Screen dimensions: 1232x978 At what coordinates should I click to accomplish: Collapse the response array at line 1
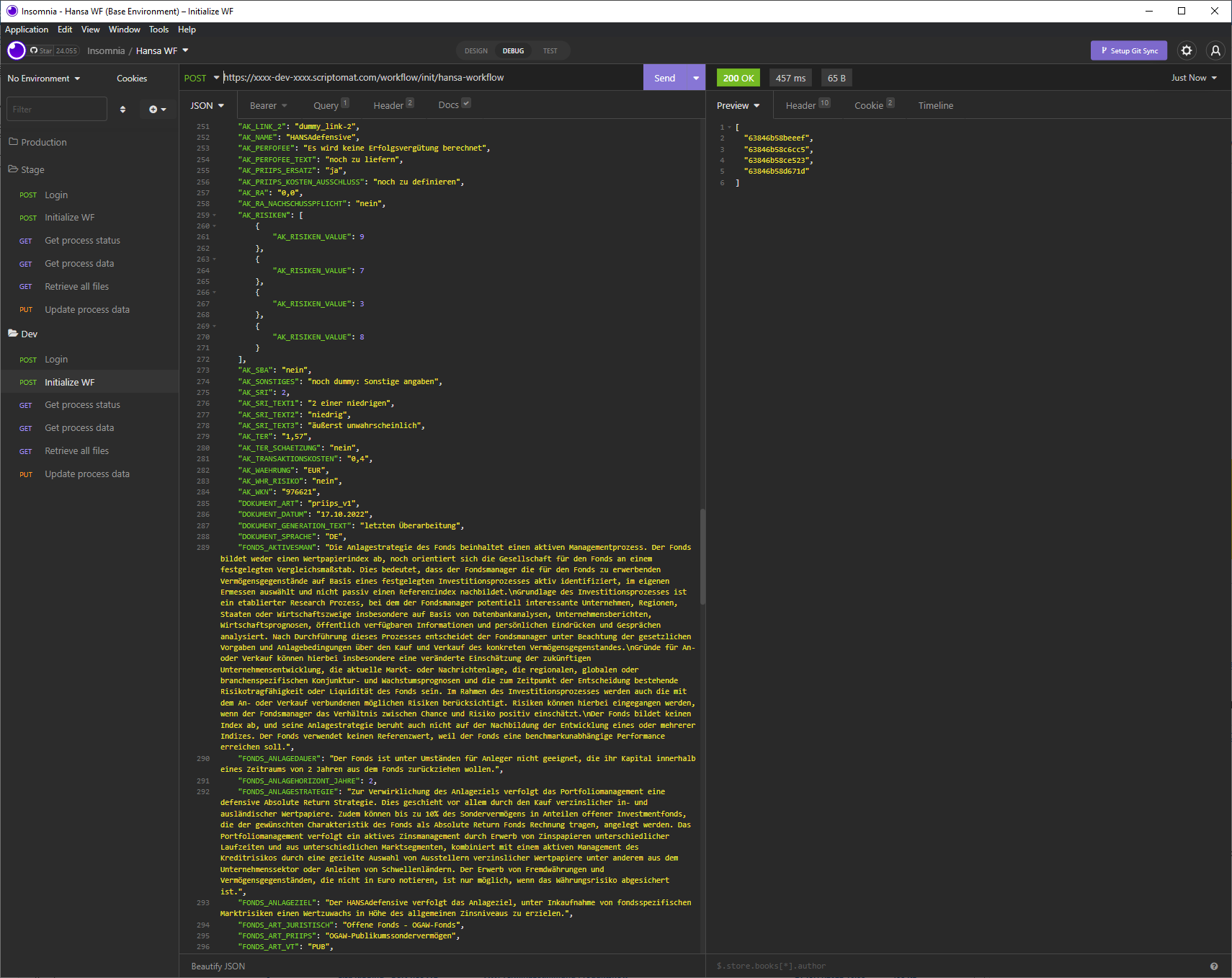coord(729,128)
